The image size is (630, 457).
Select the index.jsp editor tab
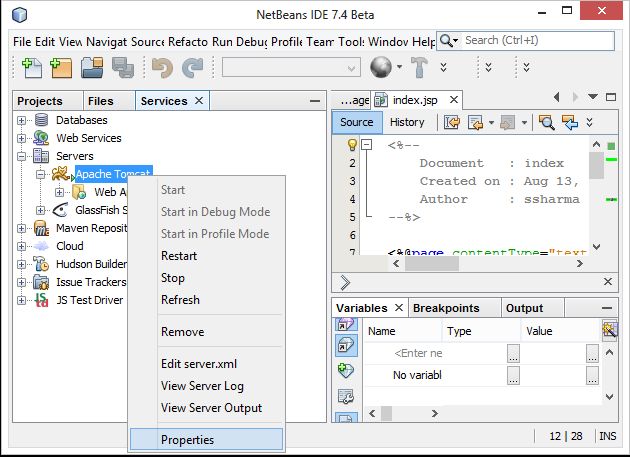pyautogui.click(x=415, y=100)
